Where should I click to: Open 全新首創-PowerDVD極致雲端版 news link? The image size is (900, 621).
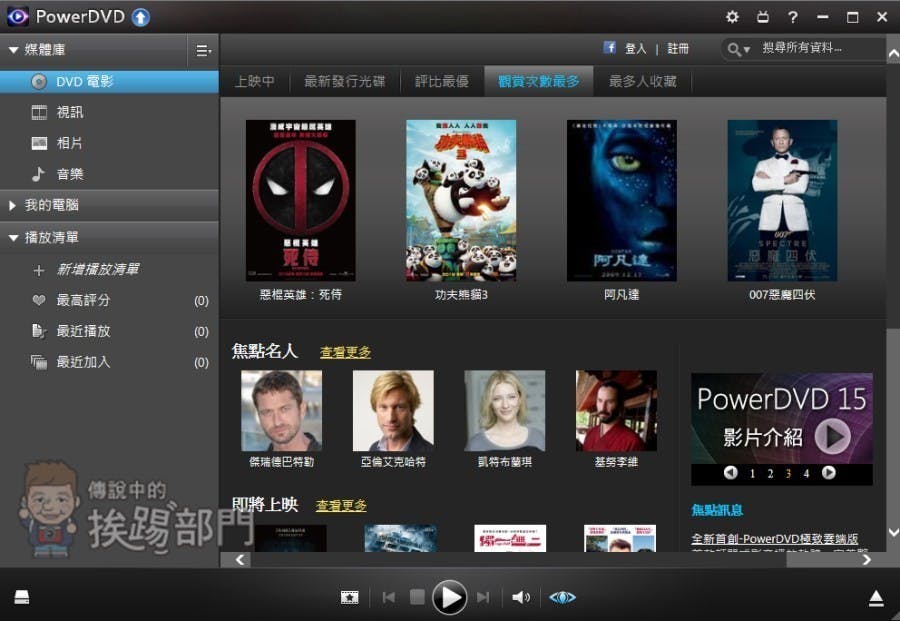[x=774, y=539]
